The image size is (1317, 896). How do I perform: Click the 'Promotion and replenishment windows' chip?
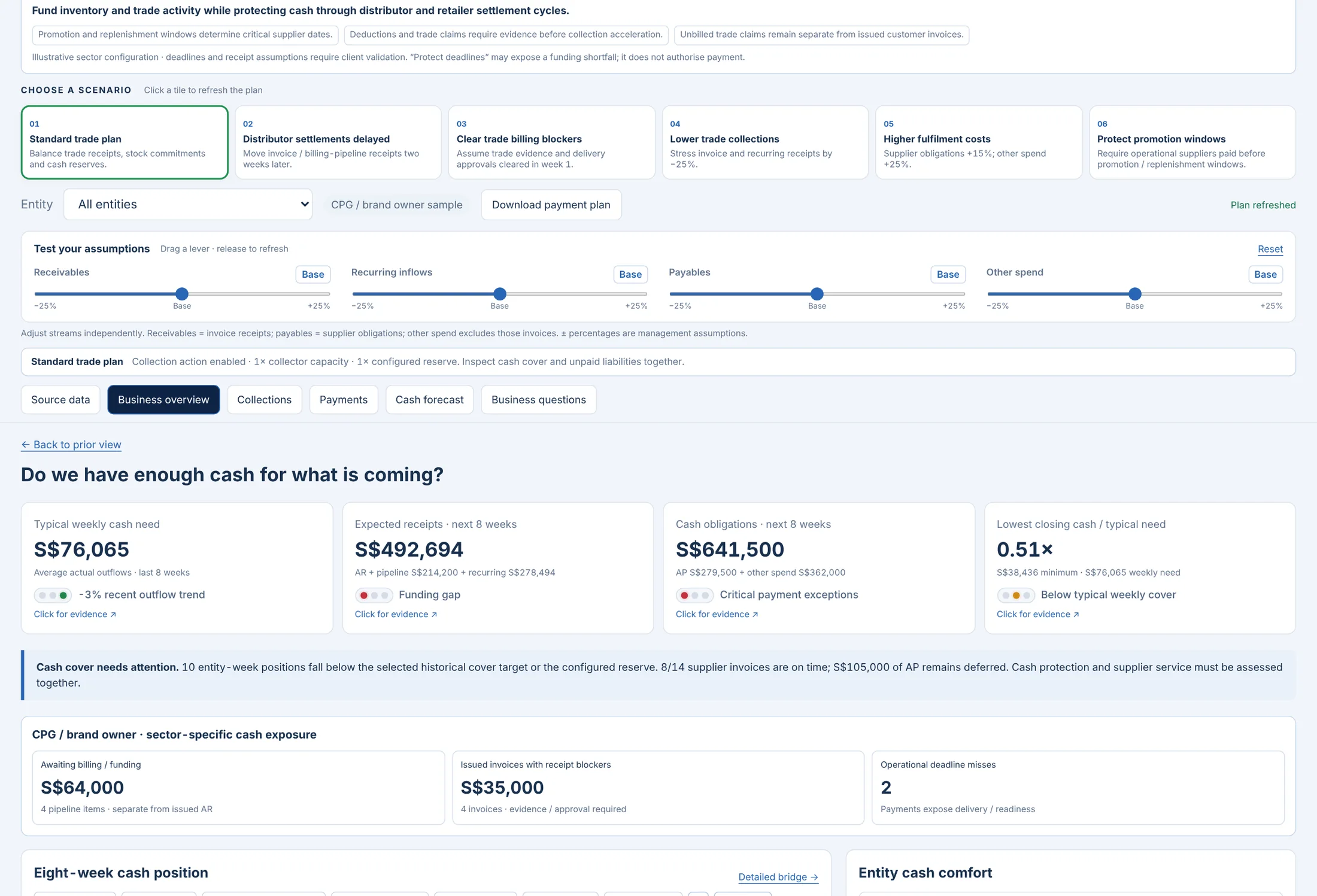tap(185, 35)
